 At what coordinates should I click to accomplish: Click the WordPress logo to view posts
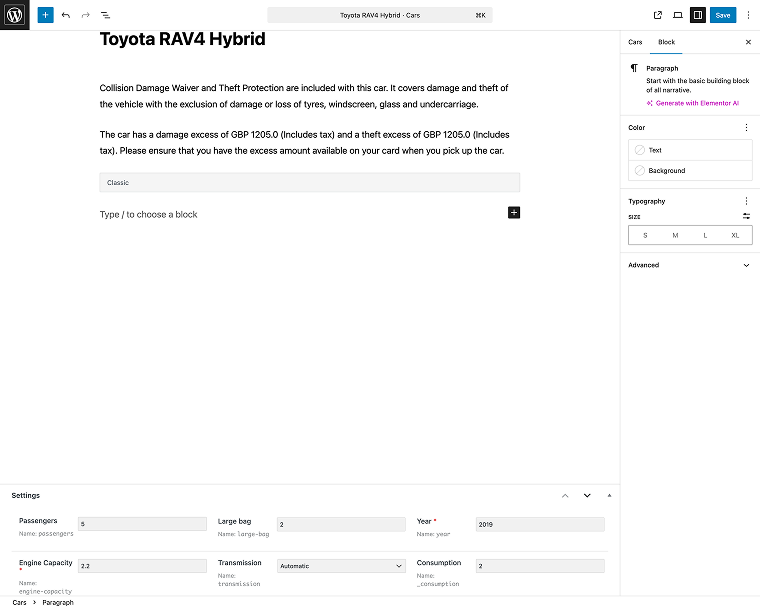tap(15, 15)
